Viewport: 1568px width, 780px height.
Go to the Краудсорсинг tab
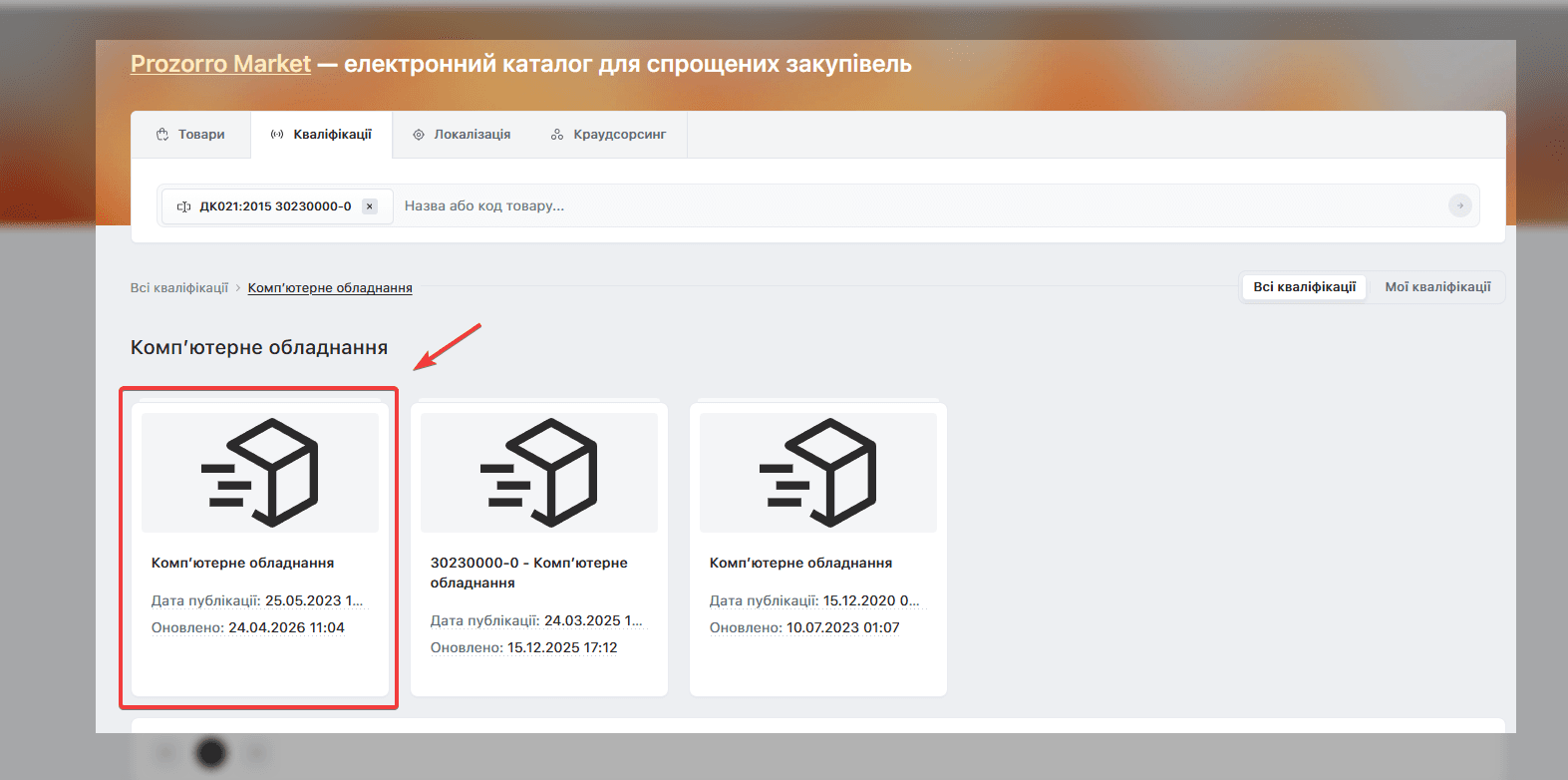point(608,135)
